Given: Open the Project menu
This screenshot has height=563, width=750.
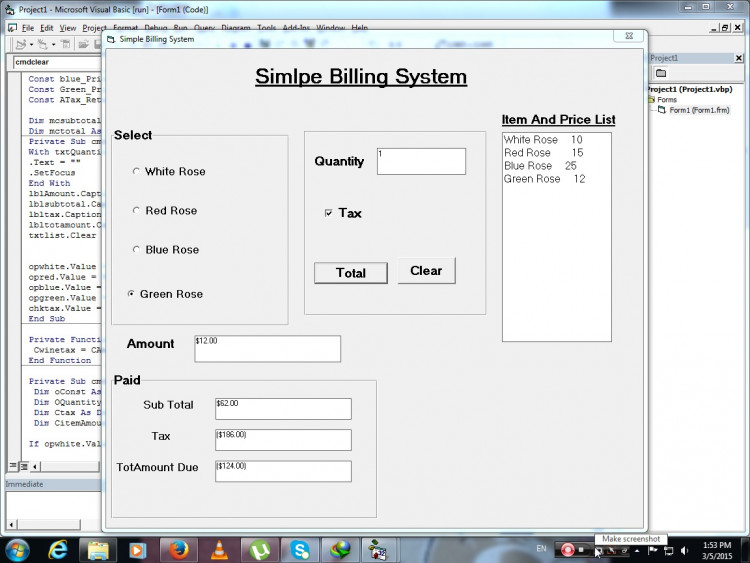Looking at the screenshot, I should pos(94,28).
